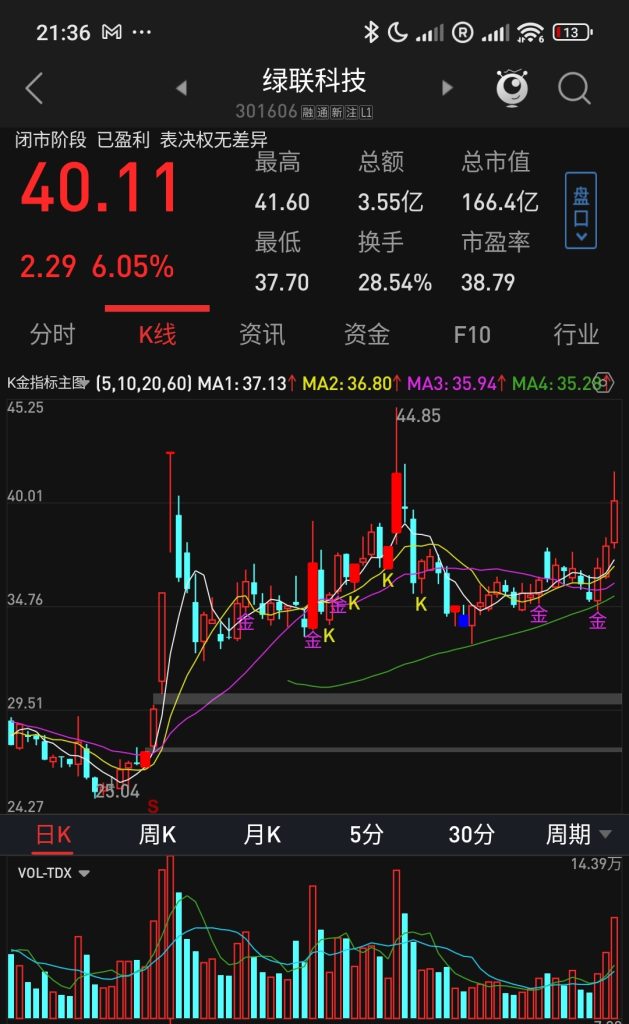629x1024 pixels.
Task: Tap the 44.85 high price label
Action: [x=419, y=415]
